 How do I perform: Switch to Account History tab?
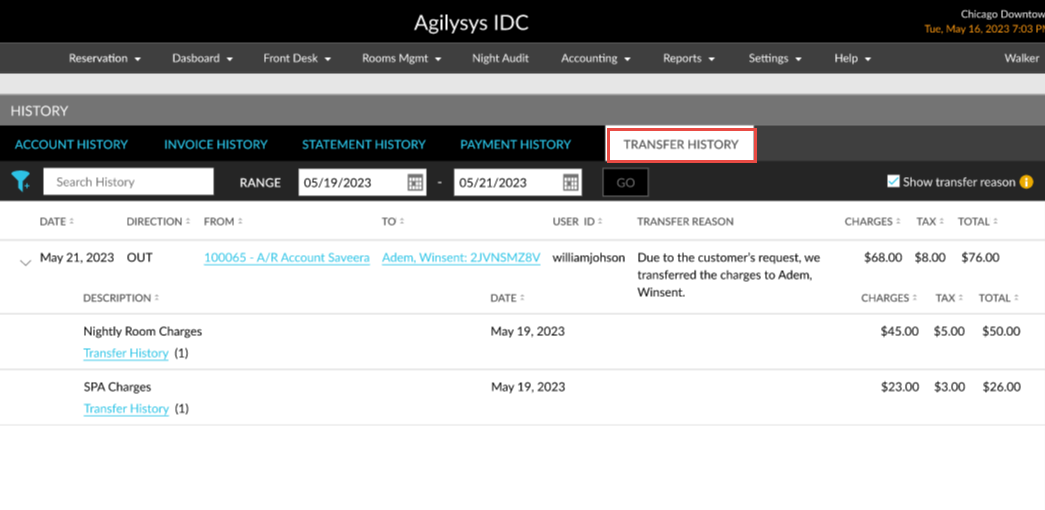pos(71,145)
